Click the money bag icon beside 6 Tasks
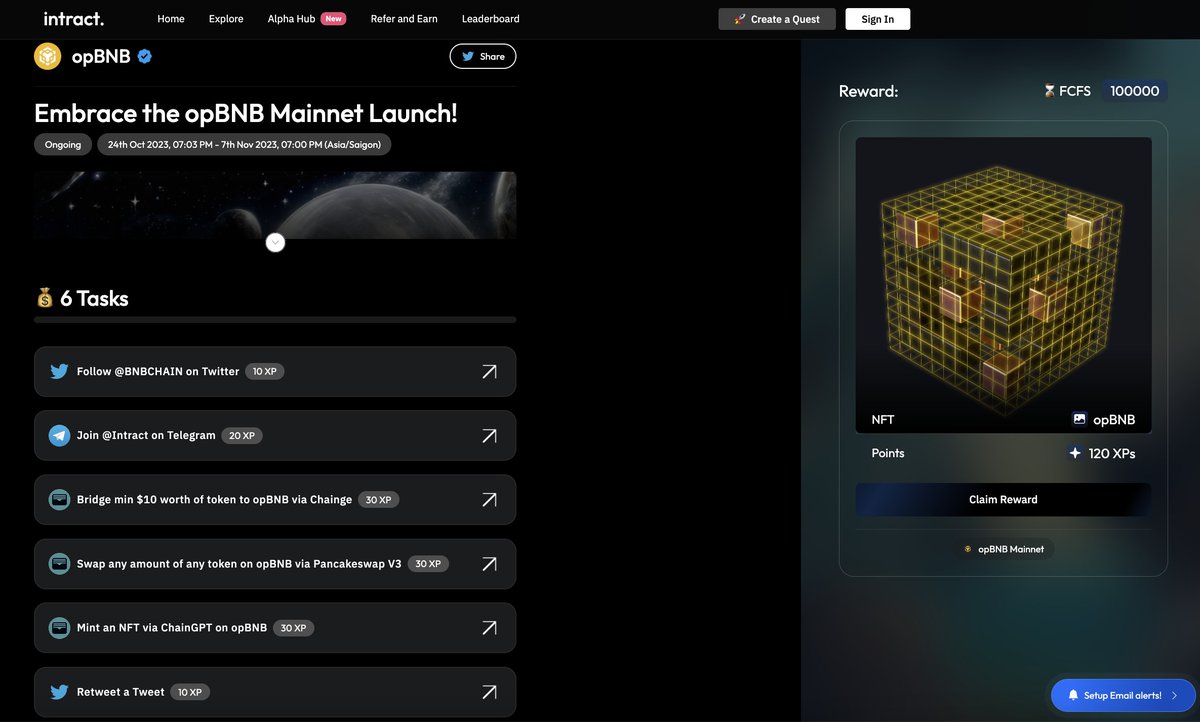This screenshot has height=722, width=1200. point(44,298)
